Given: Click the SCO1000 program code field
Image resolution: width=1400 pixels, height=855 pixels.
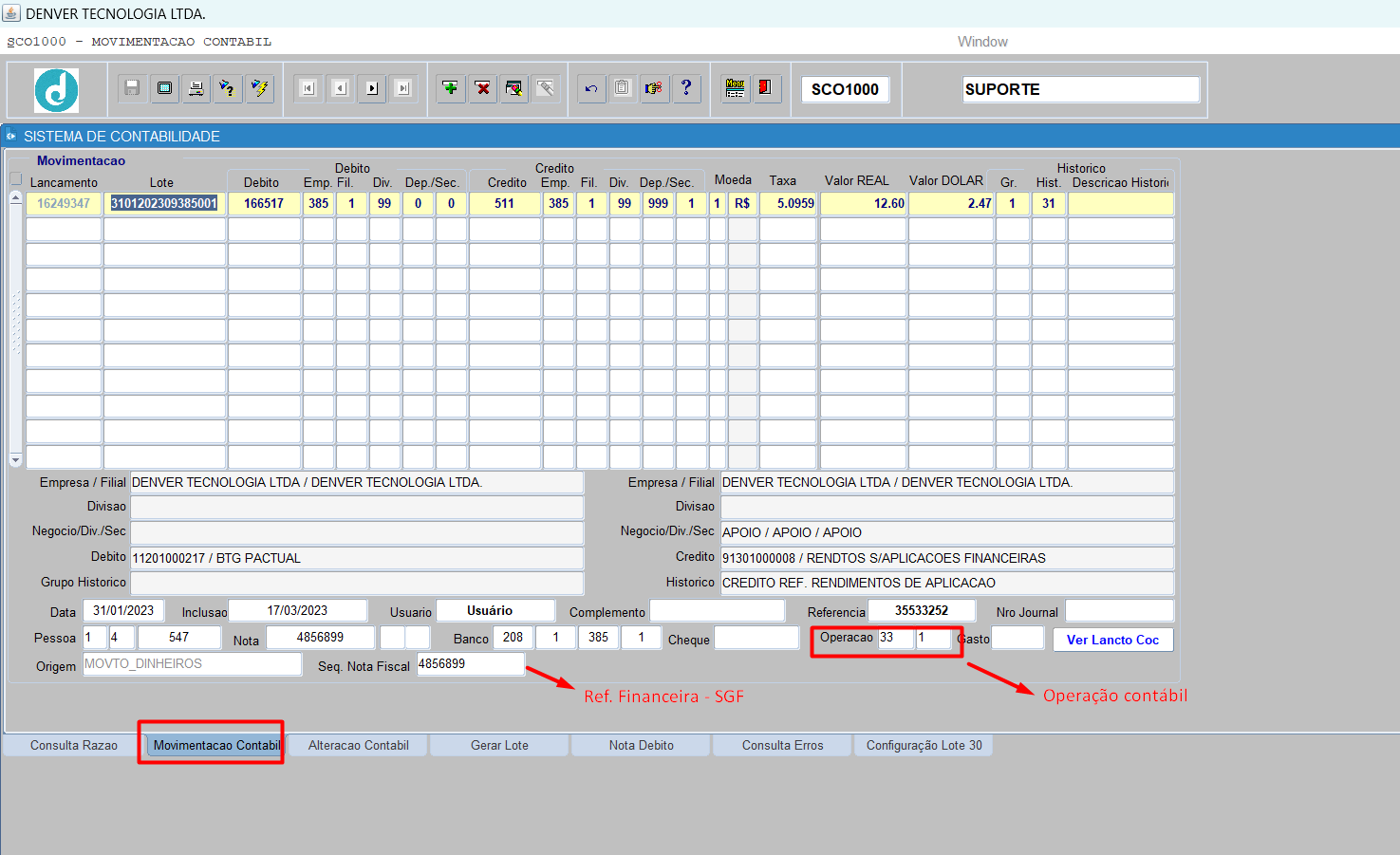Looking at the screenshot, I should point(845,89).
